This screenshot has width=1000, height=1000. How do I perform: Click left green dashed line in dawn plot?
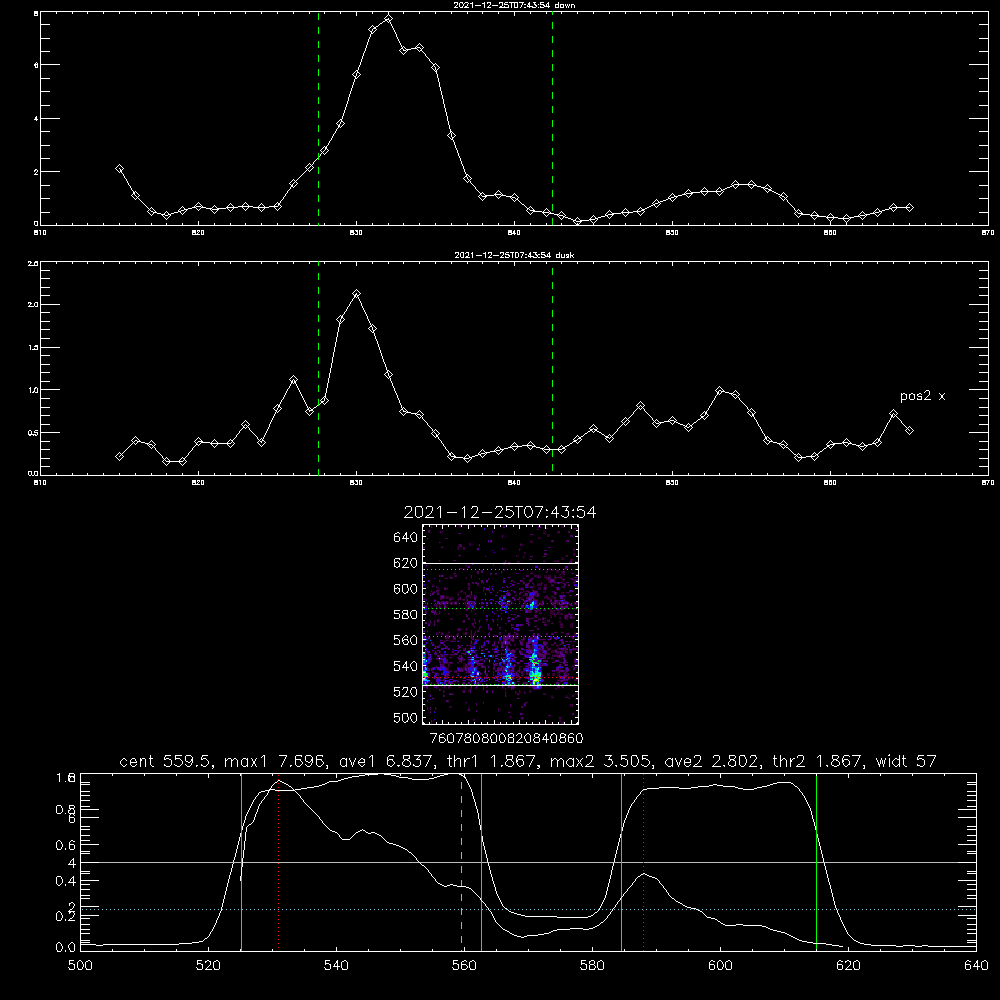[318, 118]
